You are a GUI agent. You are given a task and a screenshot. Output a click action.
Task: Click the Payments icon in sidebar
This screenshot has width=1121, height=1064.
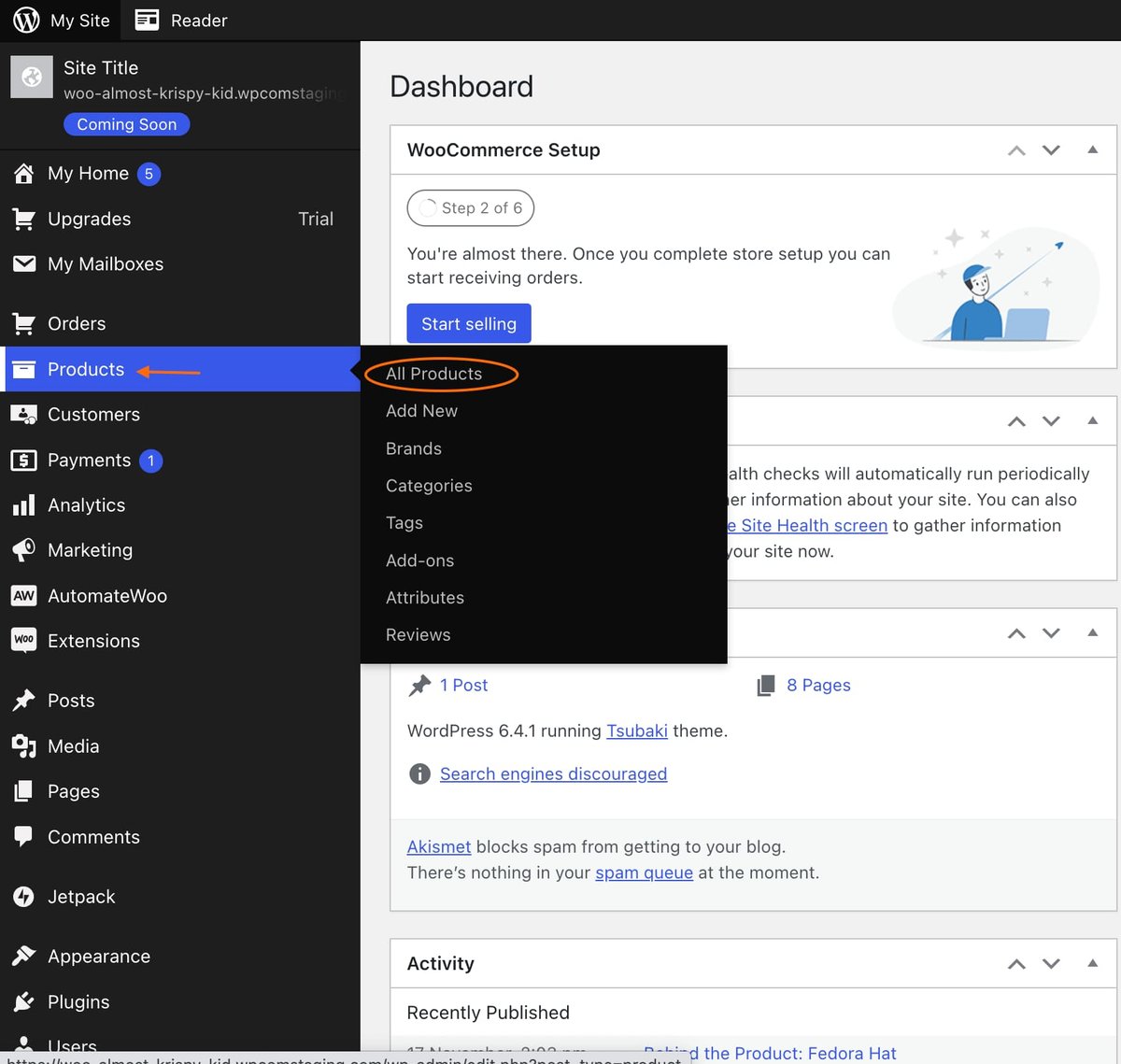[x=25, y=461]
